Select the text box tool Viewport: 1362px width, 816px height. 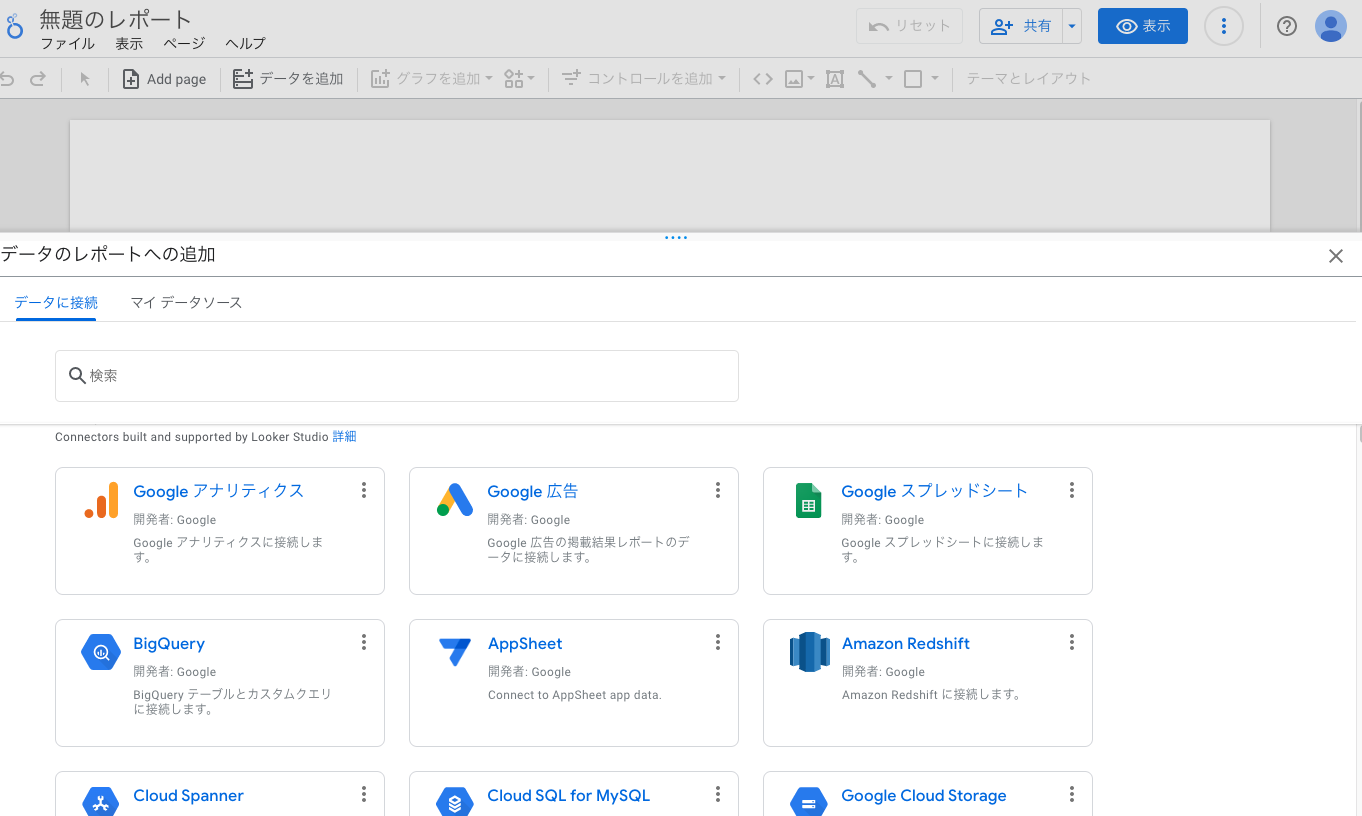point(835,79)
